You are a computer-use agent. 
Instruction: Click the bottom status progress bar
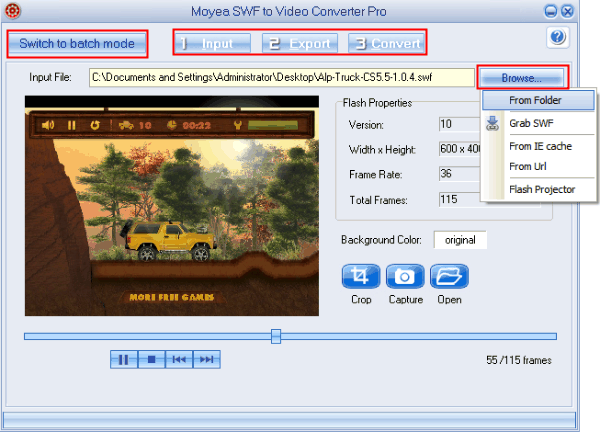pos(289,420)
